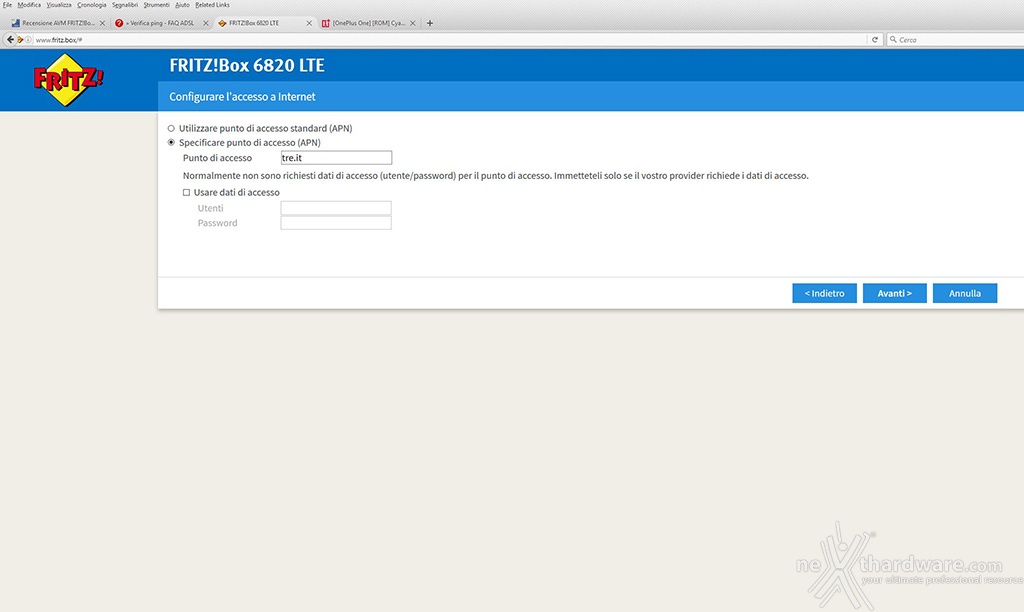Open the File menu
Image resolution: width=1024 pixels, height=612 pixels.
tap(8, 5)
